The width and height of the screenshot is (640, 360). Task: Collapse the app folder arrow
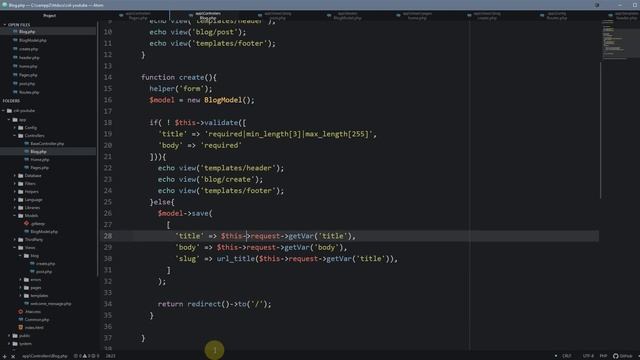(x=9, y=120)
